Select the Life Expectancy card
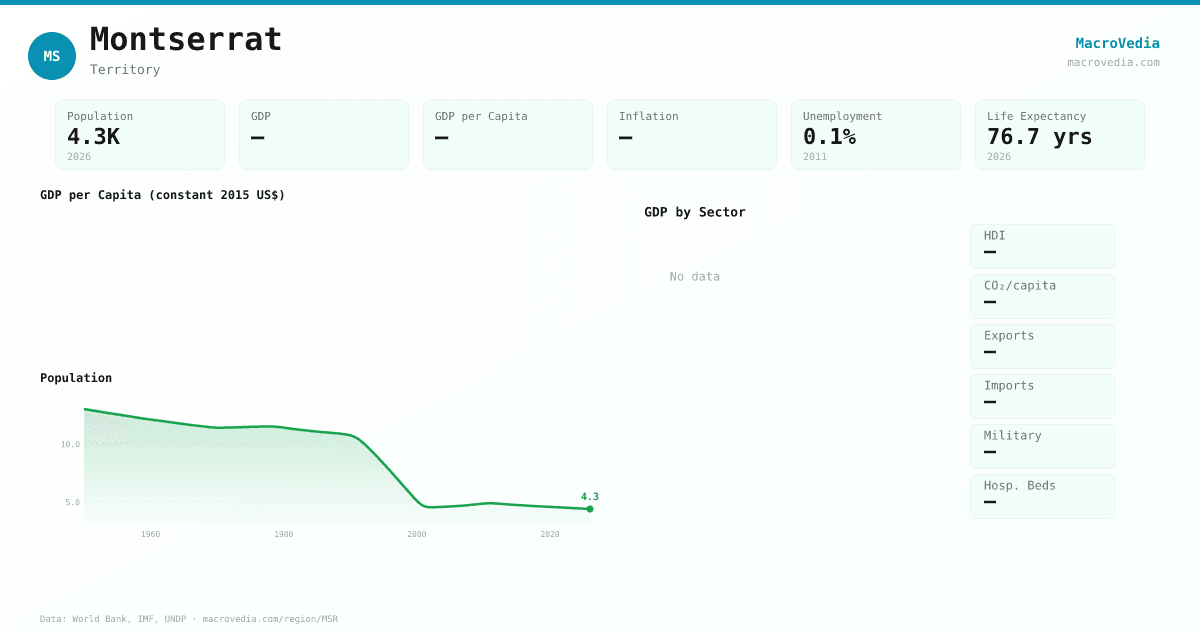This screenshot has width=1200, height=630. pyautogui.click(x=1060, y=135)
